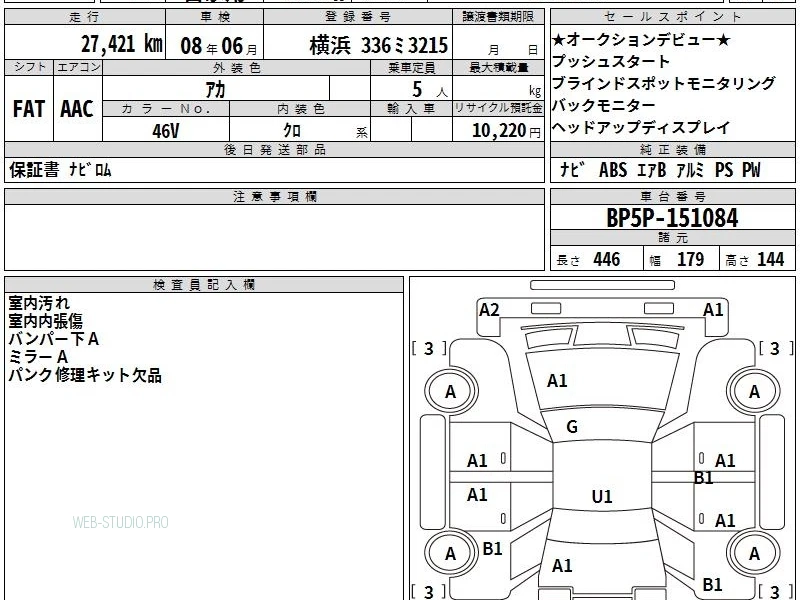
Task: Click the 最大積載量 header
Action: [x=498, y=67]
